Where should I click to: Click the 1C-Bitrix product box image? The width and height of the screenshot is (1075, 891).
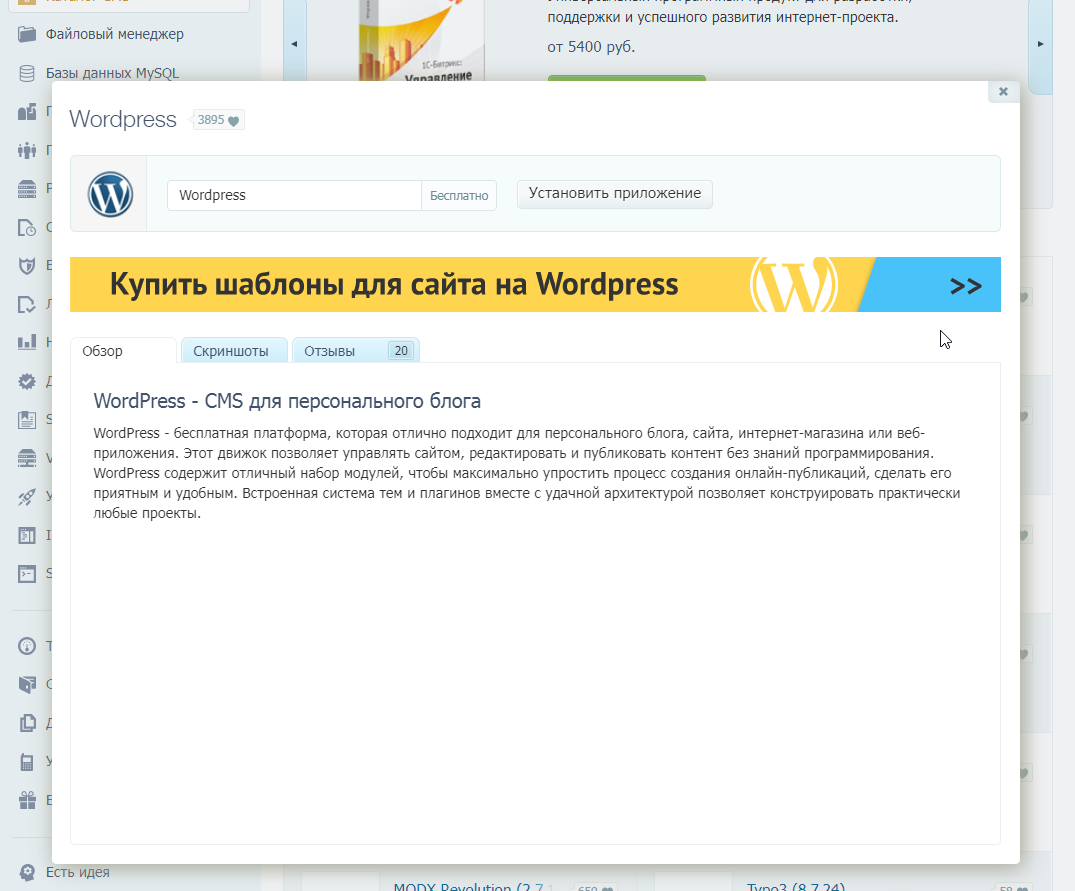pyautogui.click(x=421, y=41)
